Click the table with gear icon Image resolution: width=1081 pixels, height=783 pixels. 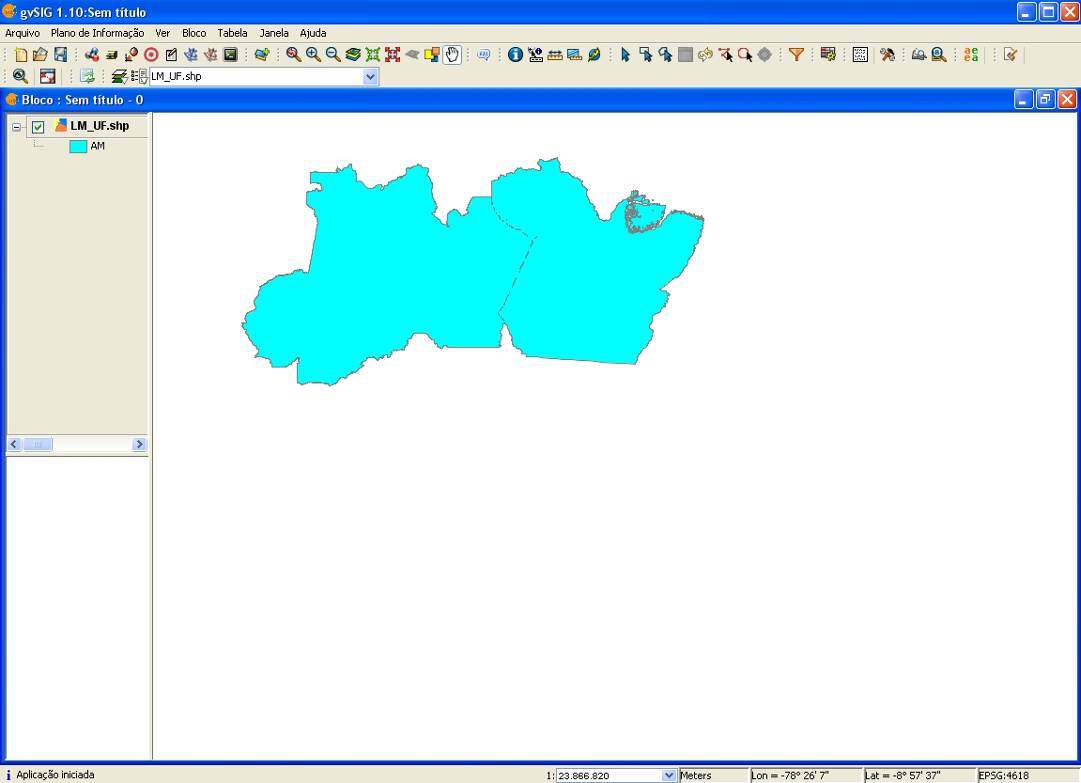coord(828,54)
